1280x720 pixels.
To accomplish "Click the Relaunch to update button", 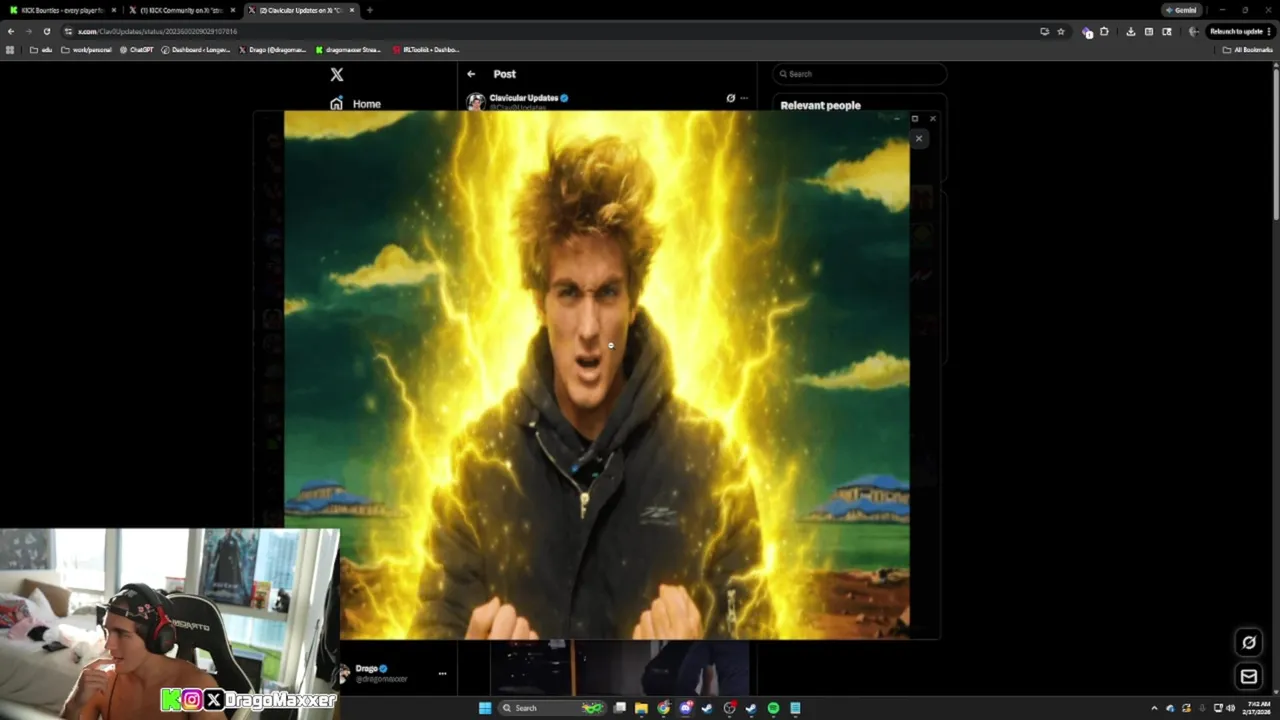I will click(x=1239, y=31).
